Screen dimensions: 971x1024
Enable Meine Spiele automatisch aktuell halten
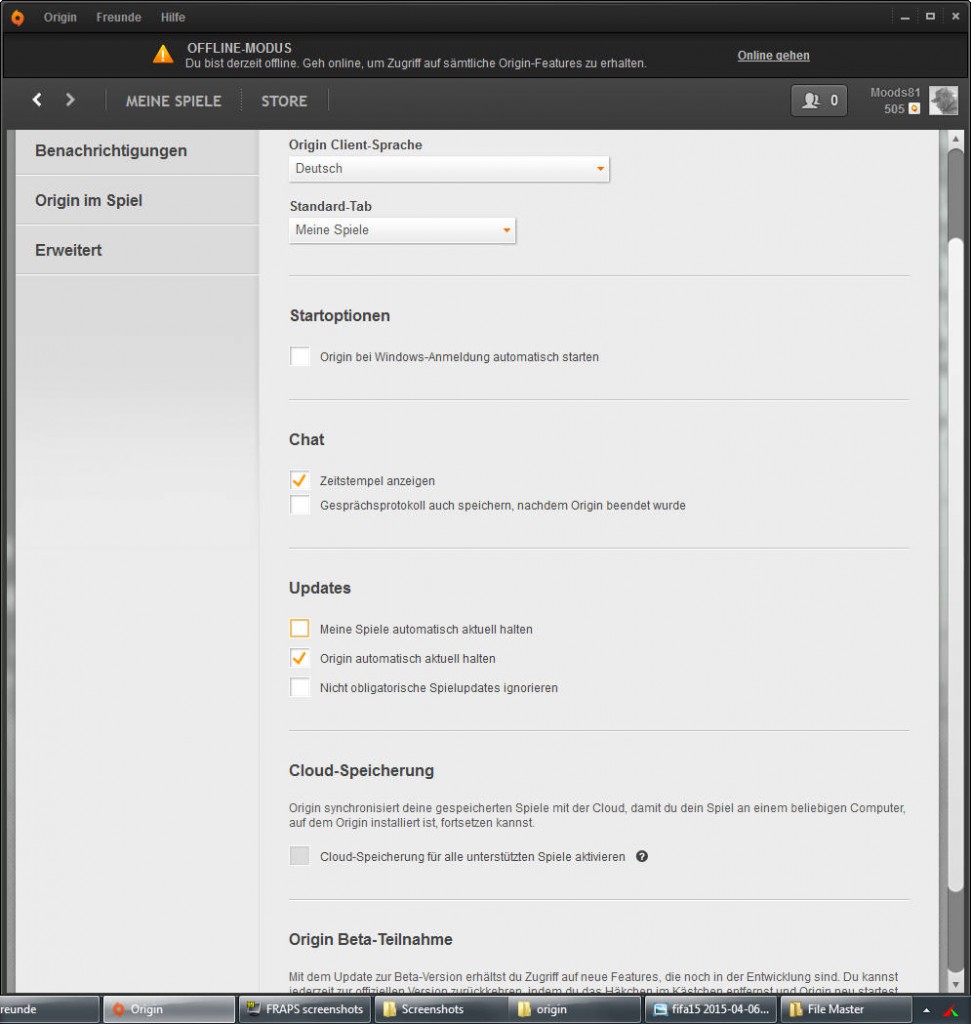[x=300, y=629]
